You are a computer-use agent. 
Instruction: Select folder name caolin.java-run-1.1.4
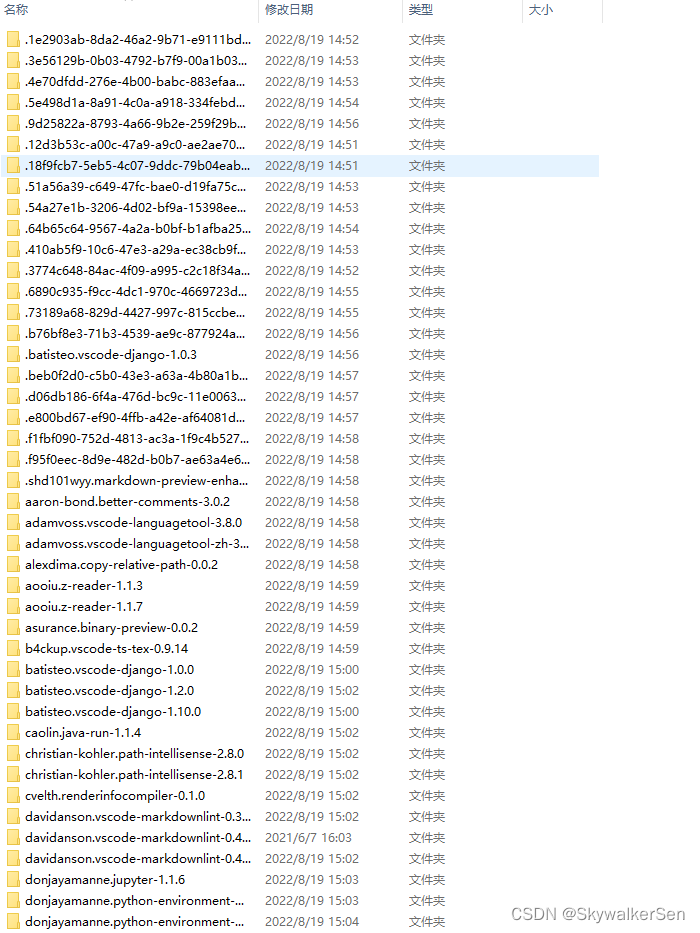click(83, 733)
